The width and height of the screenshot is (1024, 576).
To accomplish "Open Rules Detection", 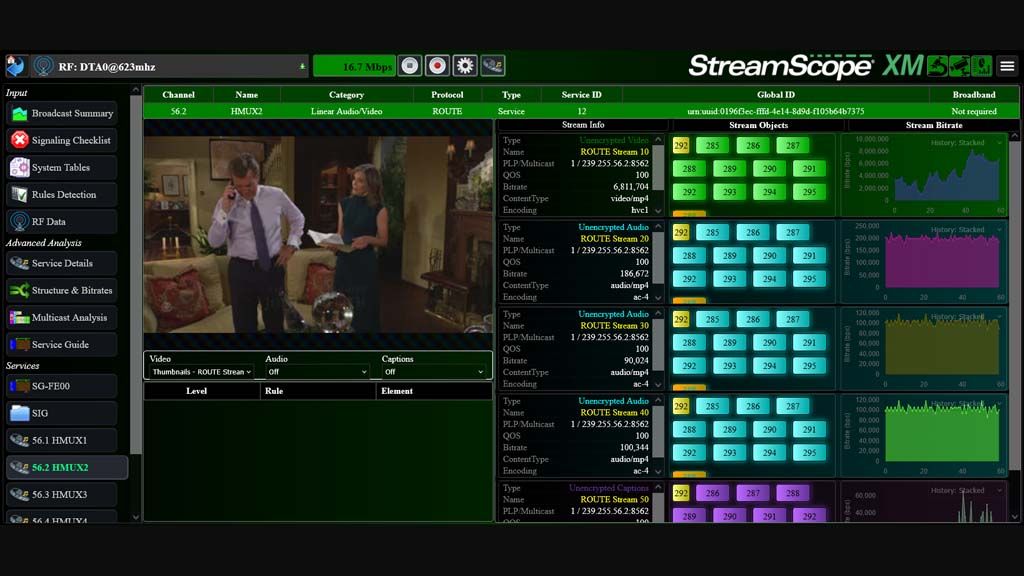I will [62, 195].
